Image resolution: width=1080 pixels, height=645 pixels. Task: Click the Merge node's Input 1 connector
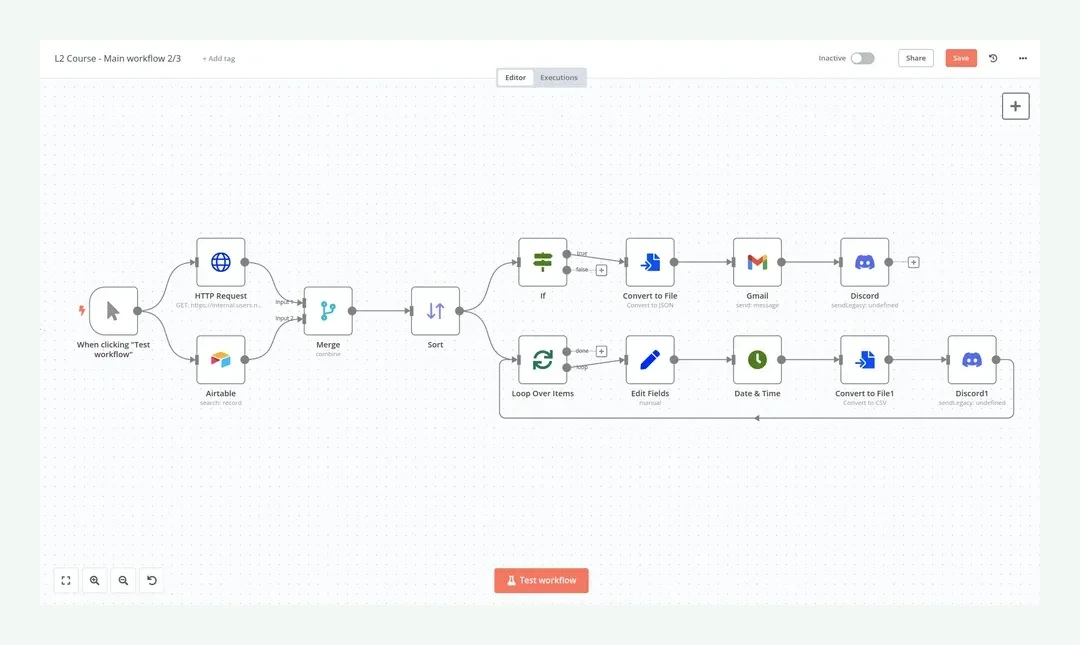tap(304, 303)
